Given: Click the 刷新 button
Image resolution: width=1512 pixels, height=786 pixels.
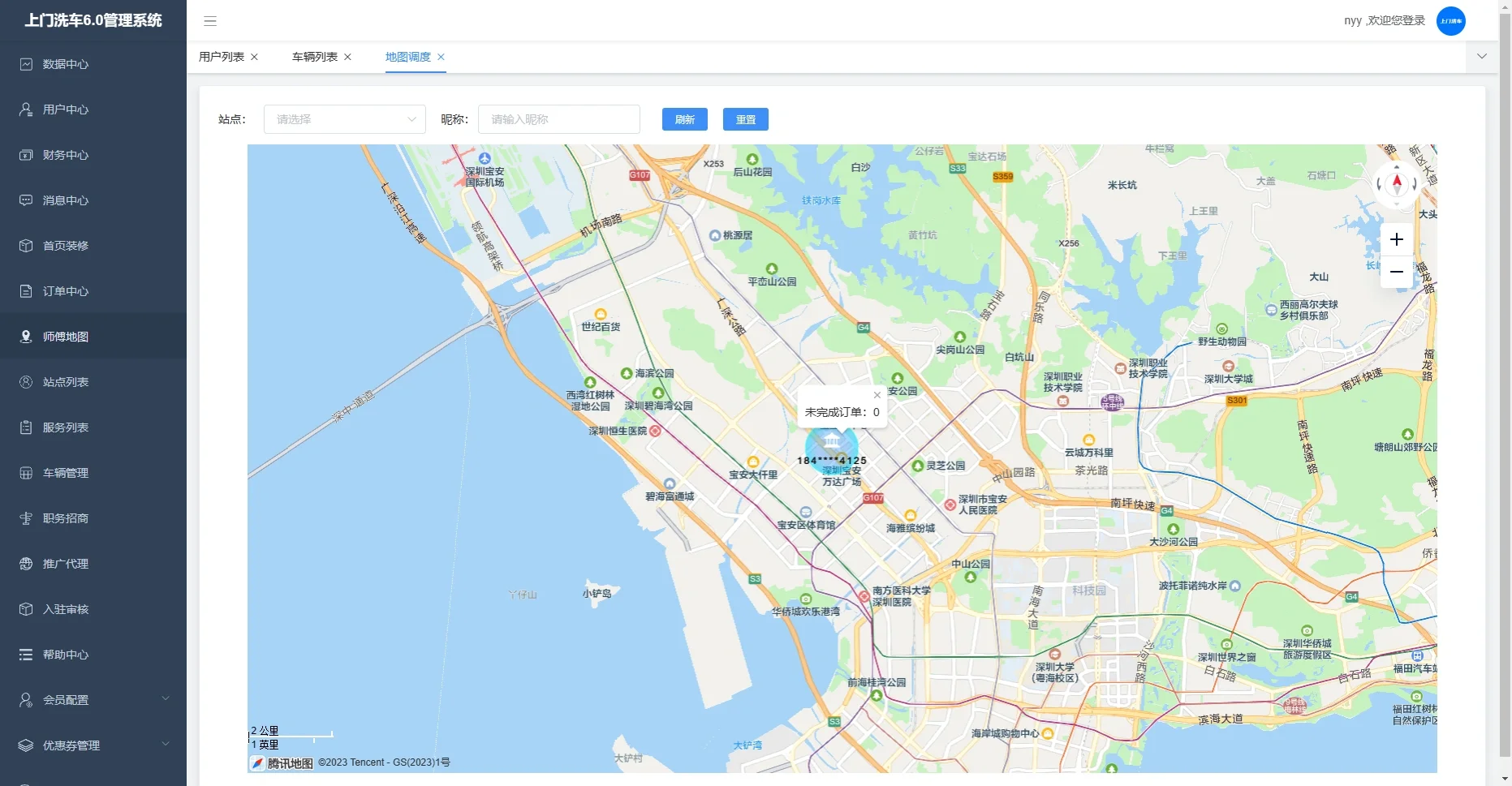Looking at the screenshot, I should pos(684,119).
